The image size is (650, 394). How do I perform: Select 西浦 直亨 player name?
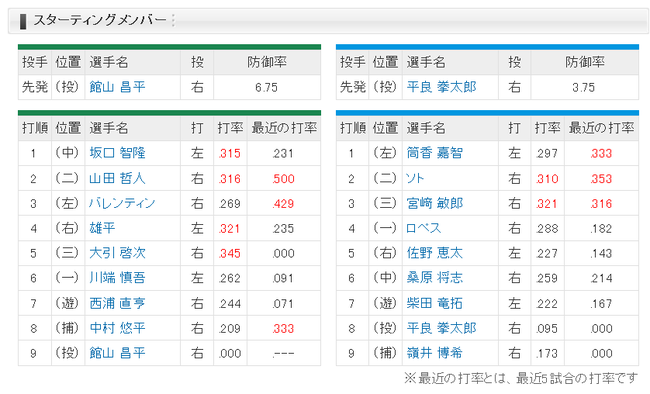point(117,303)
